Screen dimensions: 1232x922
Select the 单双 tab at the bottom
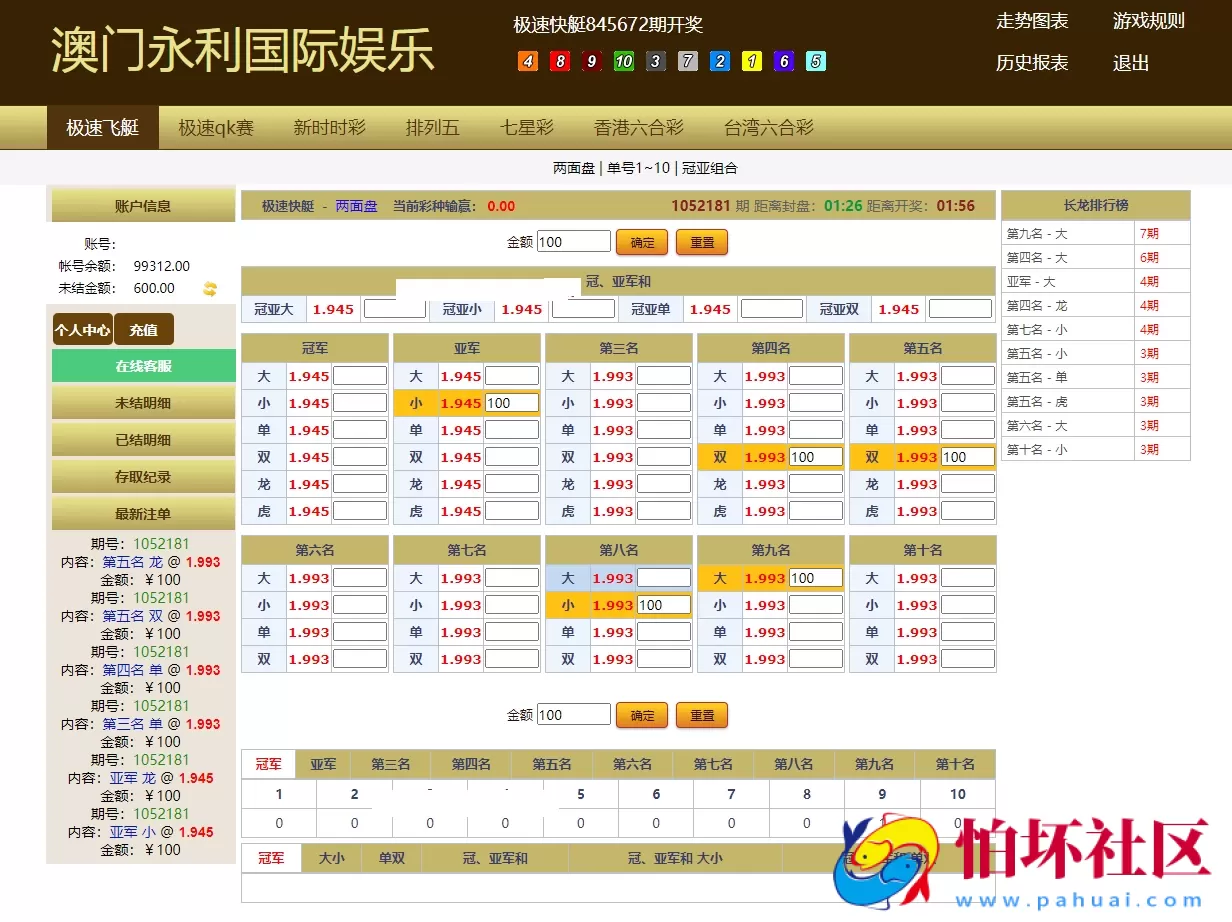392,858
